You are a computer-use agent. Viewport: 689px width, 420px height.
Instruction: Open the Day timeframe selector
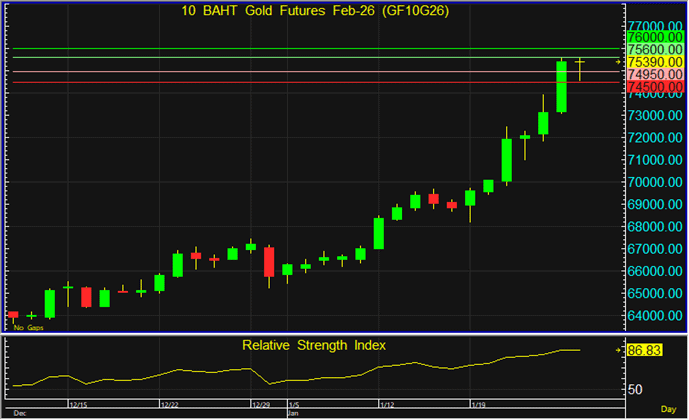click(672, 411)
